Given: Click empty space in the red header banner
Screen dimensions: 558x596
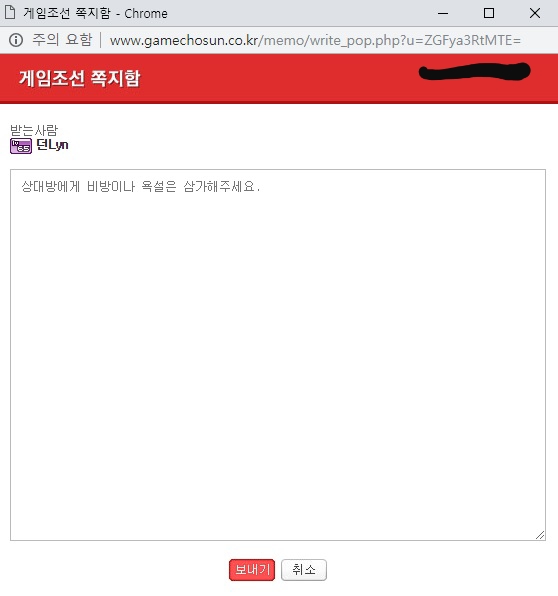Looking at the screenshot, I should pyautogui.click(x=277, y=78).
